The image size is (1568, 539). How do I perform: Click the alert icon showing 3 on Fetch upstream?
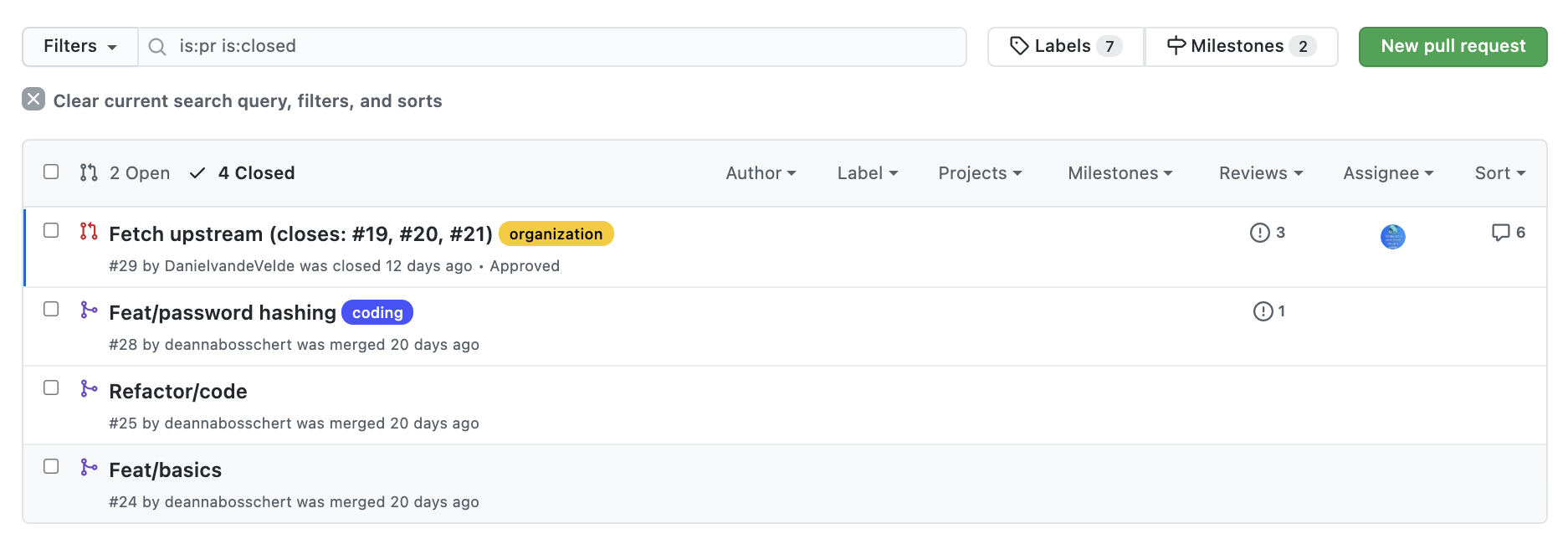pos(1268,233)
